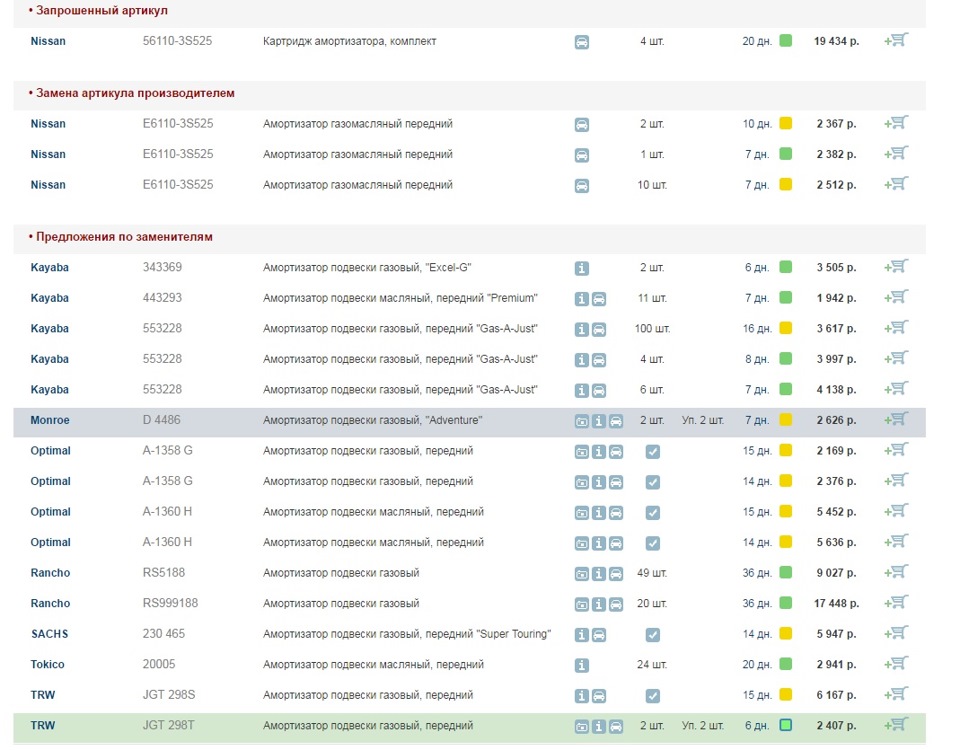
Task: Add SACHS 230 465 to cart
Action: tap(896, 633)
